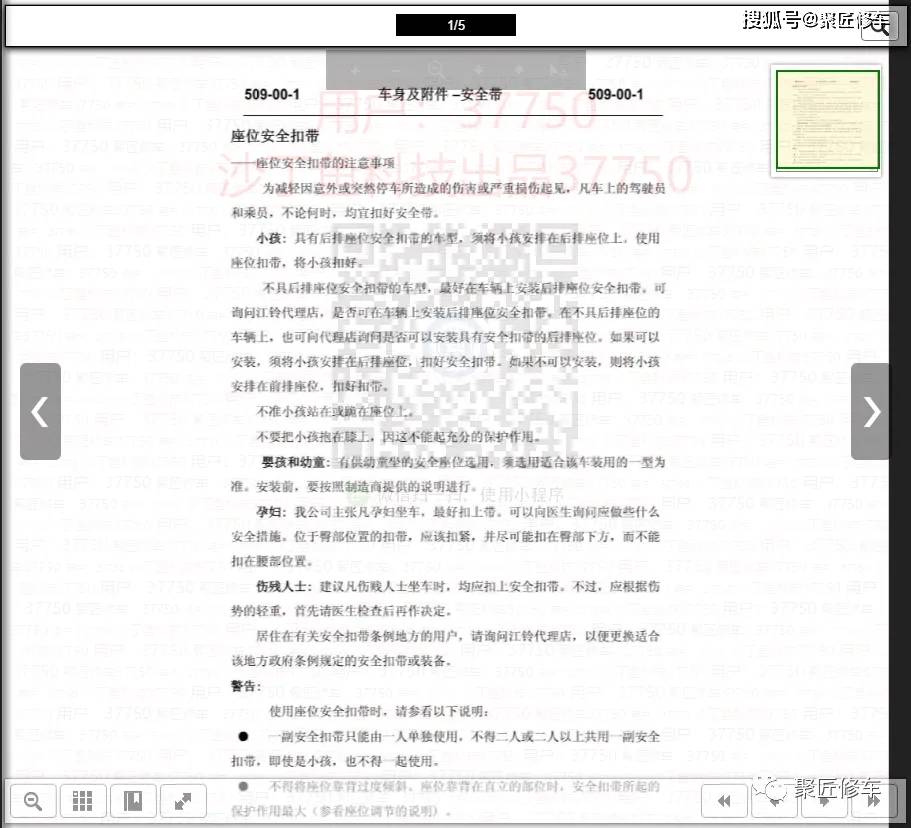Open the page thumbnails grid view

tap(83, 801)
